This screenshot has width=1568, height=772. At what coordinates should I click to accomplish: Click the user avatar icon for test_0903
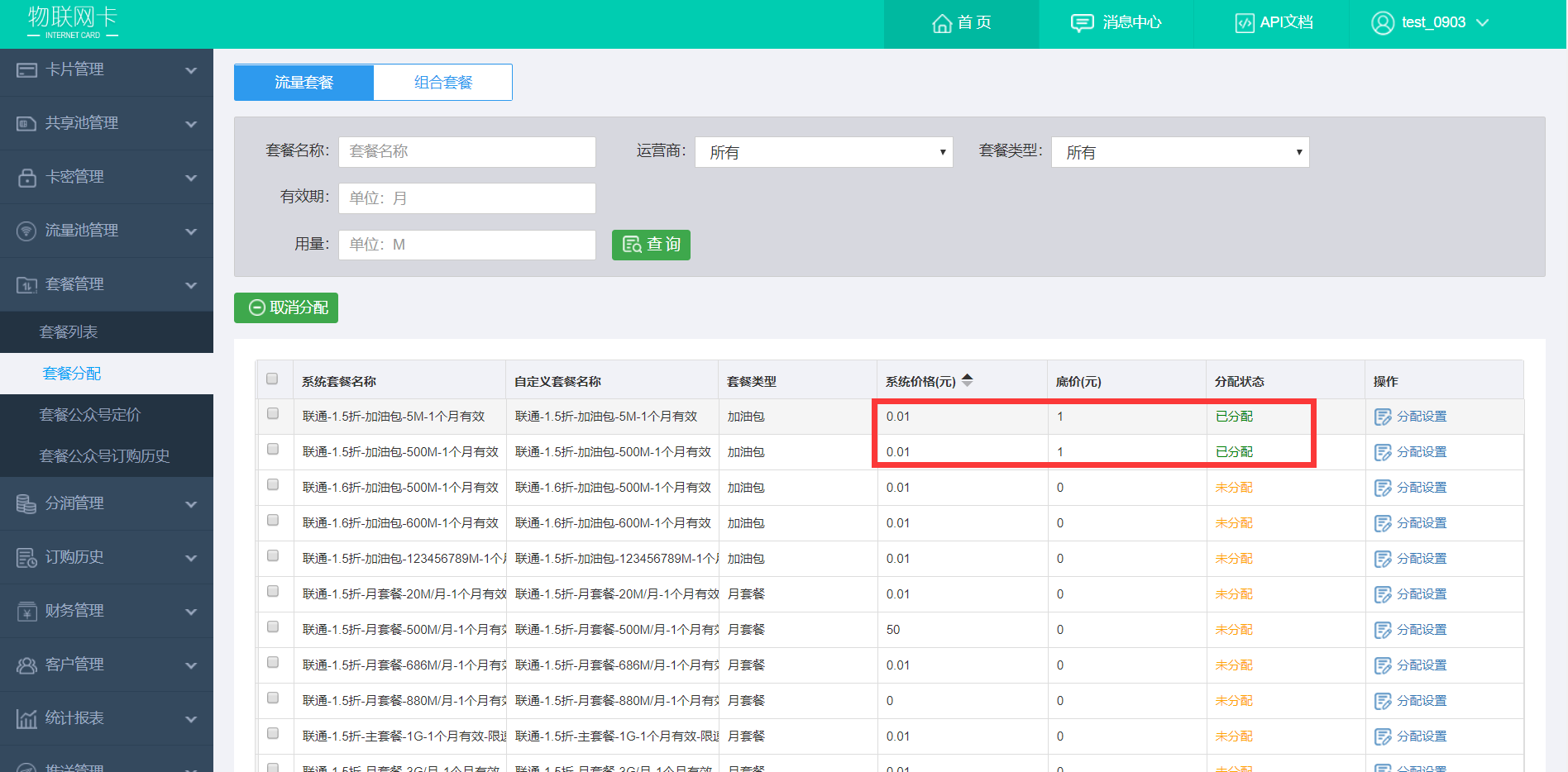coord(1383,23)
